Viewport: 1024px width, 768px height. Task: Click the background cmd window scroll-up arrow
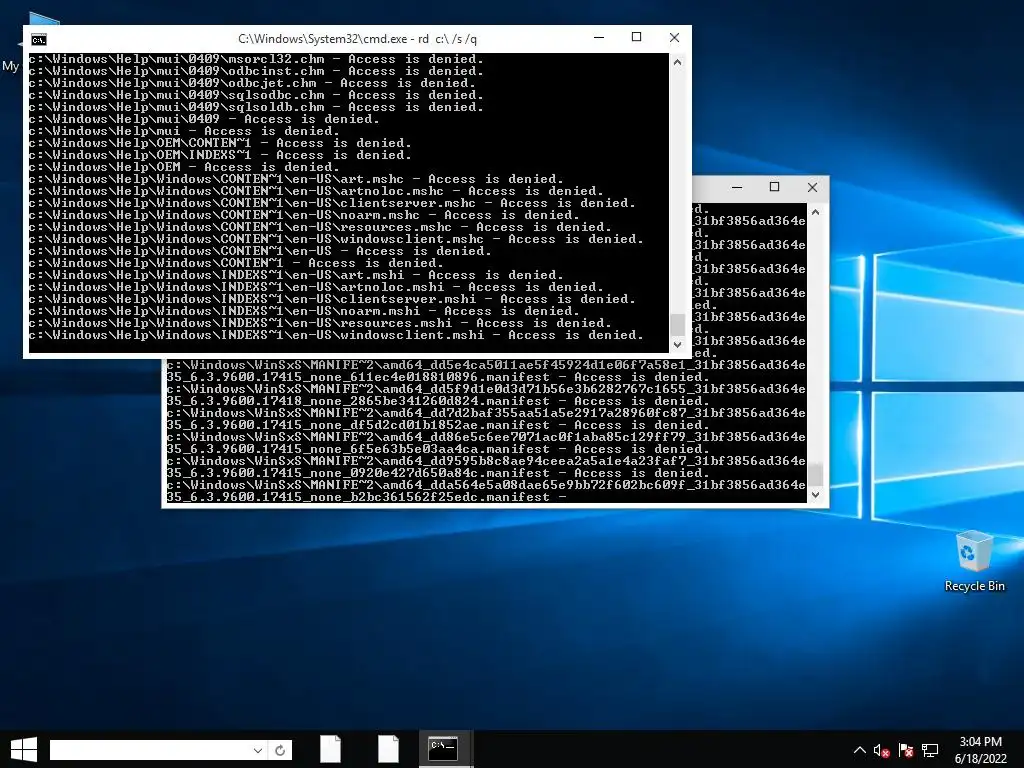[815, 212]
